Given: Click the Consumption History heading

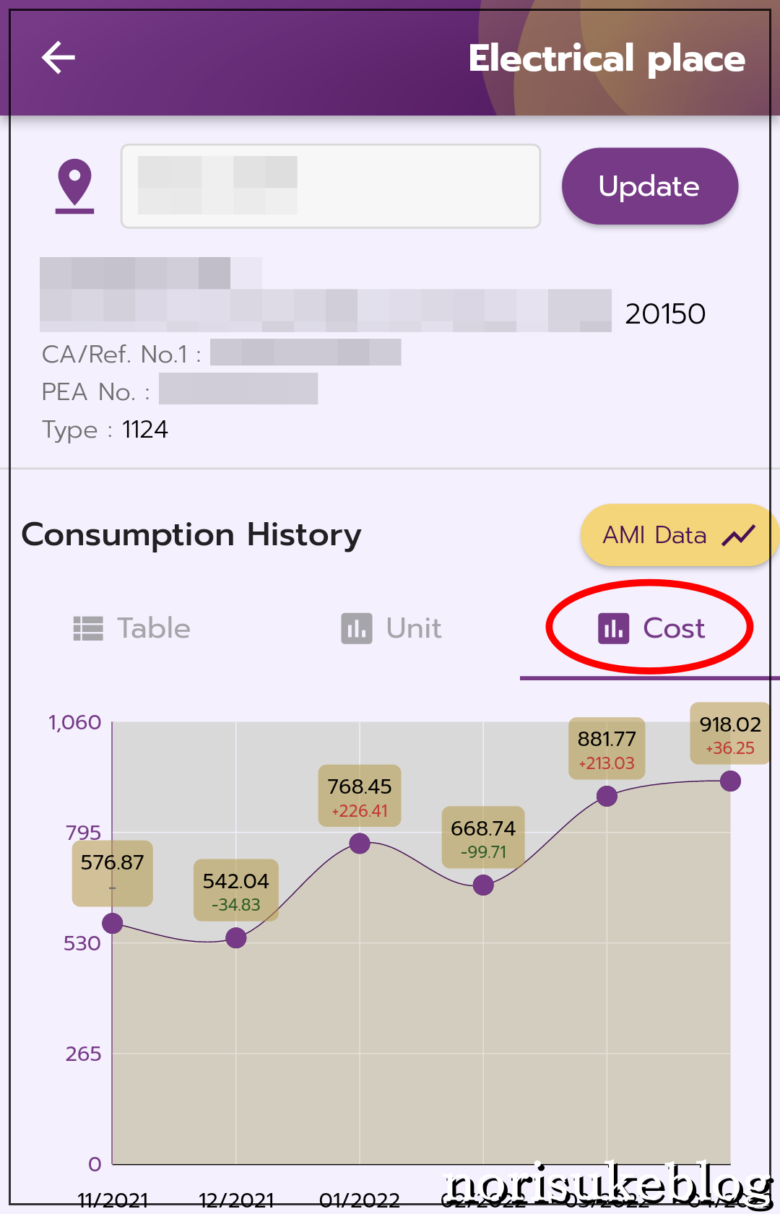Looking at the screenshot, I should click(x=191, y=535).
